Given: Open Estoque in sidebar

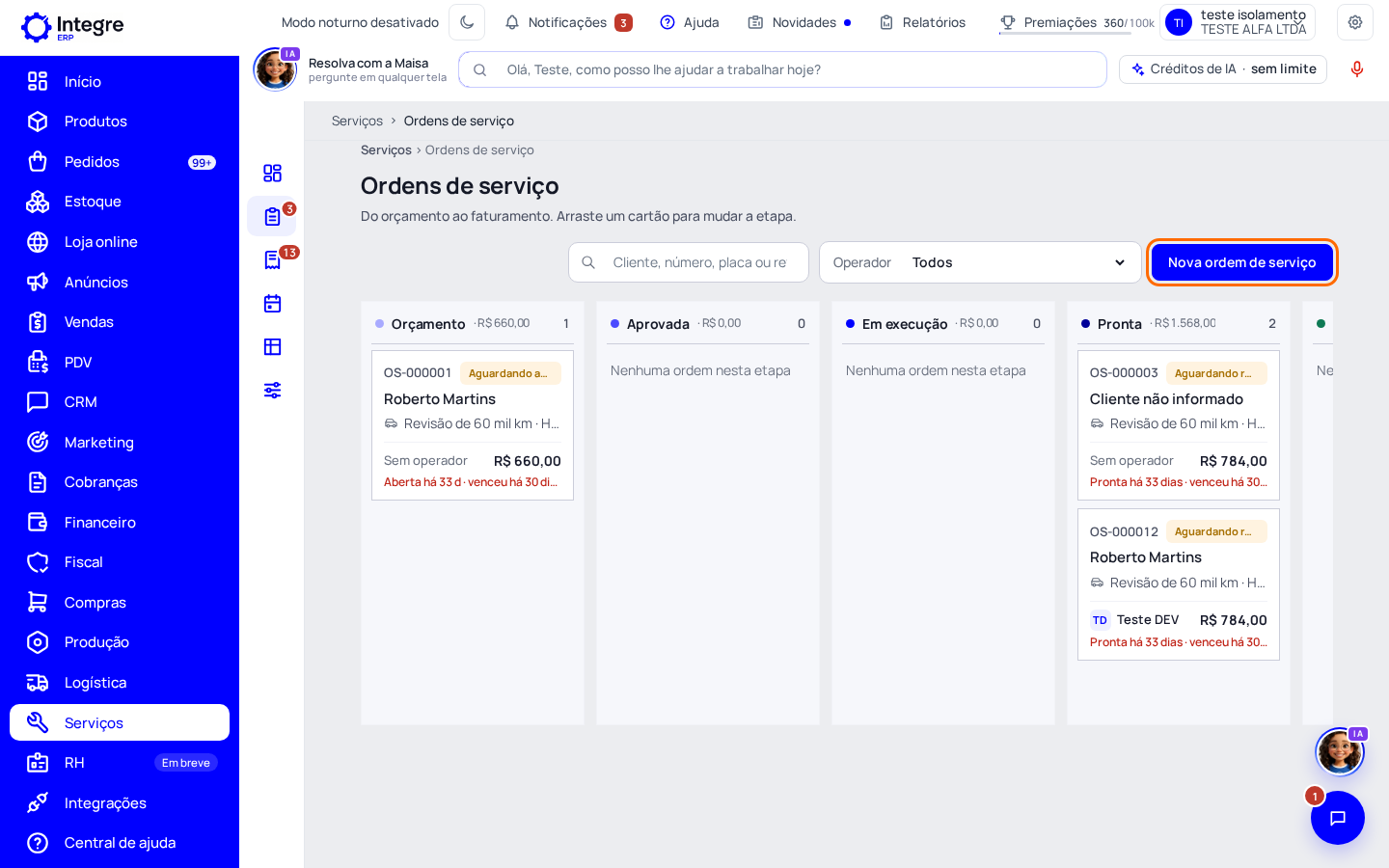Looking at the screenshot, I should pyautogui.click(x=120, y=202).
